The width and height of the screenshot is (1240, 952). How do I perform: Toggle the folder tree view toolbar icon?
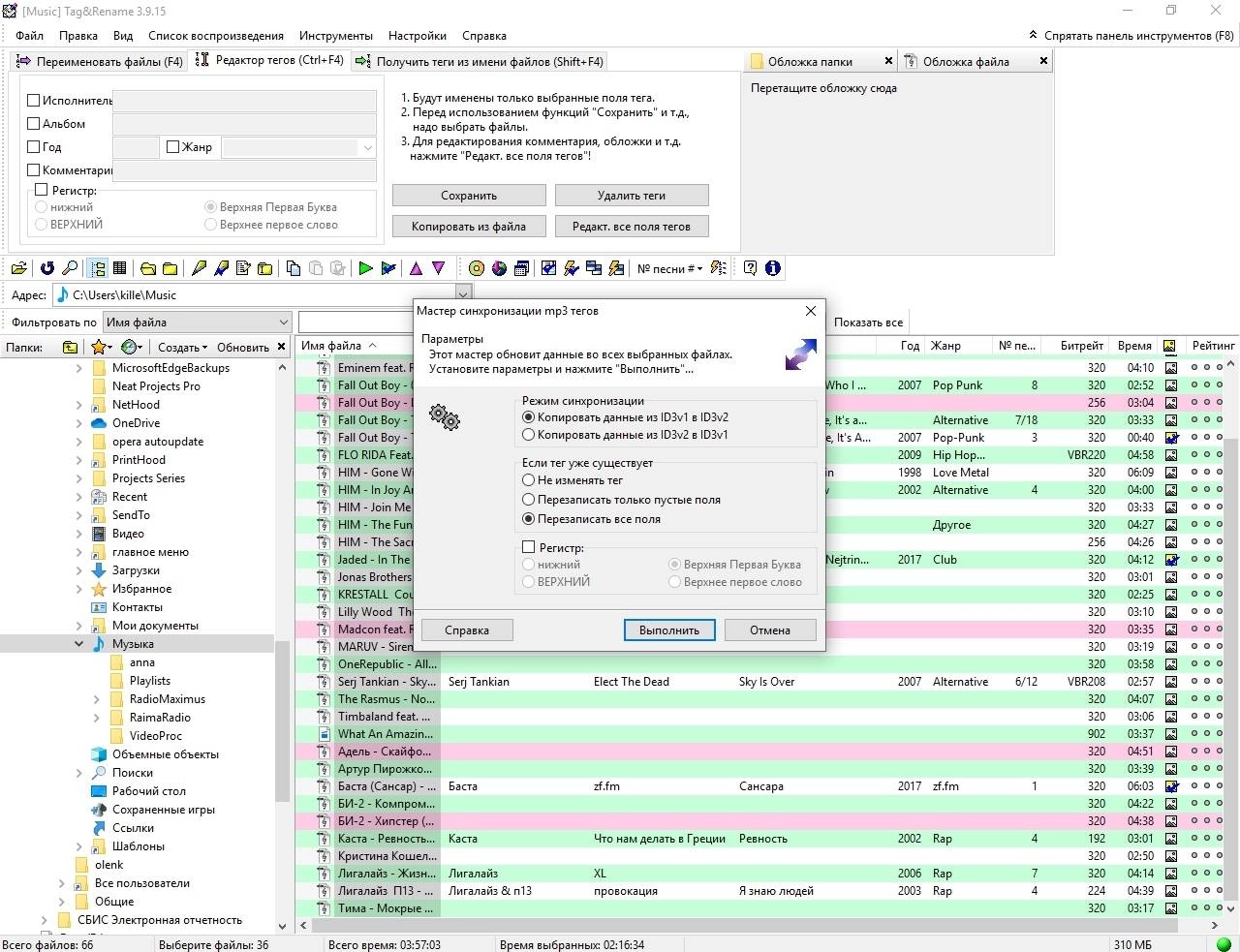98,268
